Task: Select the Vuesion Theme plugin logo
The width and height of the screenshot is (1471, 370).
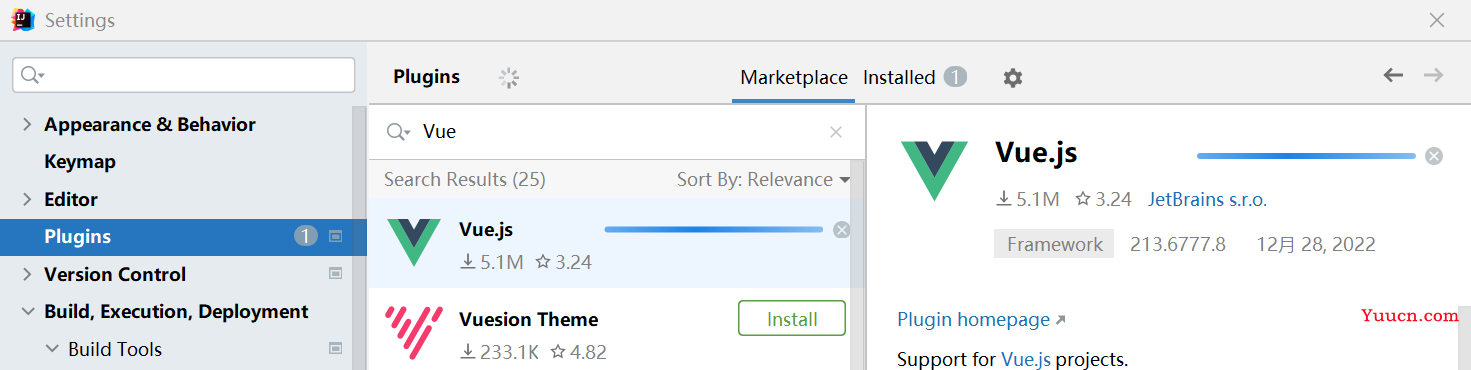Action: pos(414,334)
